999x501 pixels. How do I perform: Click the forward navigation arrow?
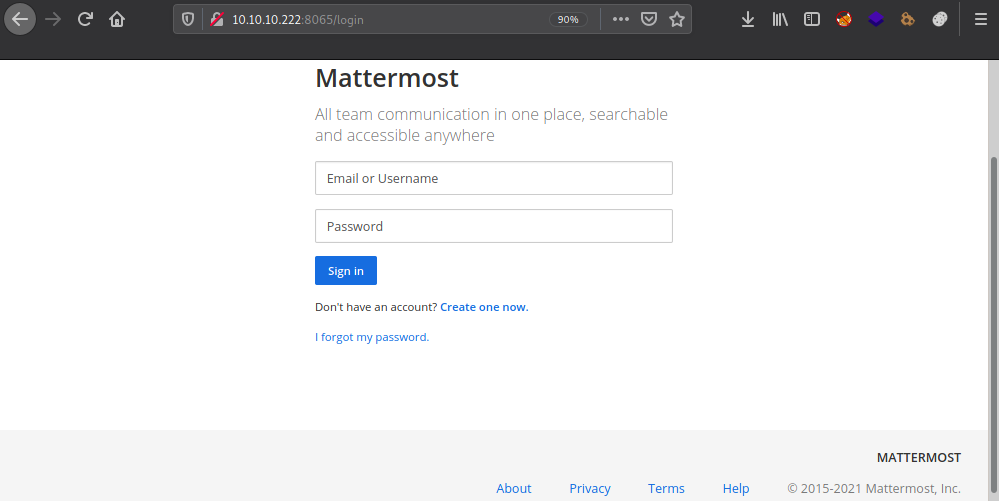(53, 19)
